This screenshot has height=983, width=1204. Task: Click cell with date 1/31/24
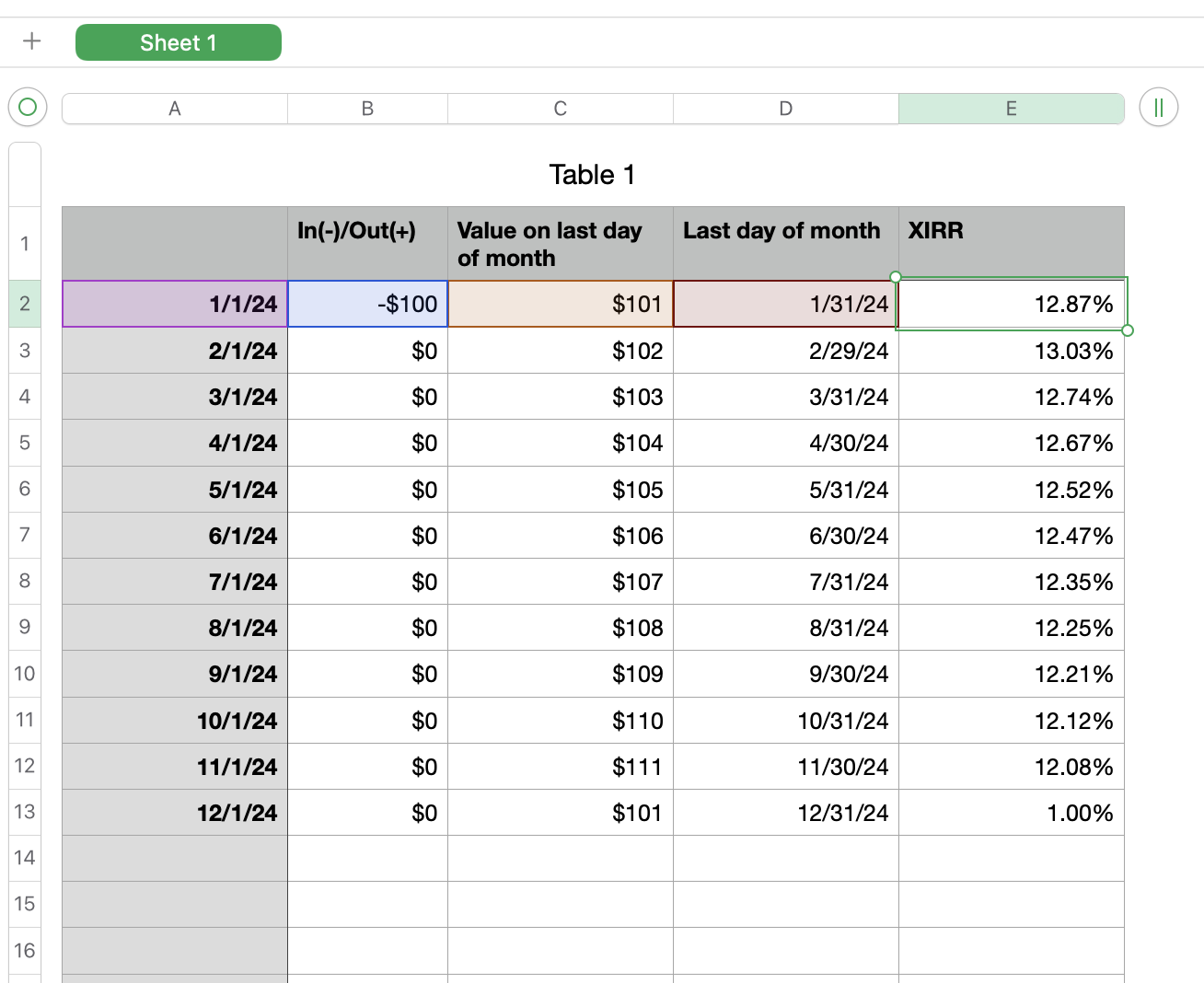coord(785,305)
